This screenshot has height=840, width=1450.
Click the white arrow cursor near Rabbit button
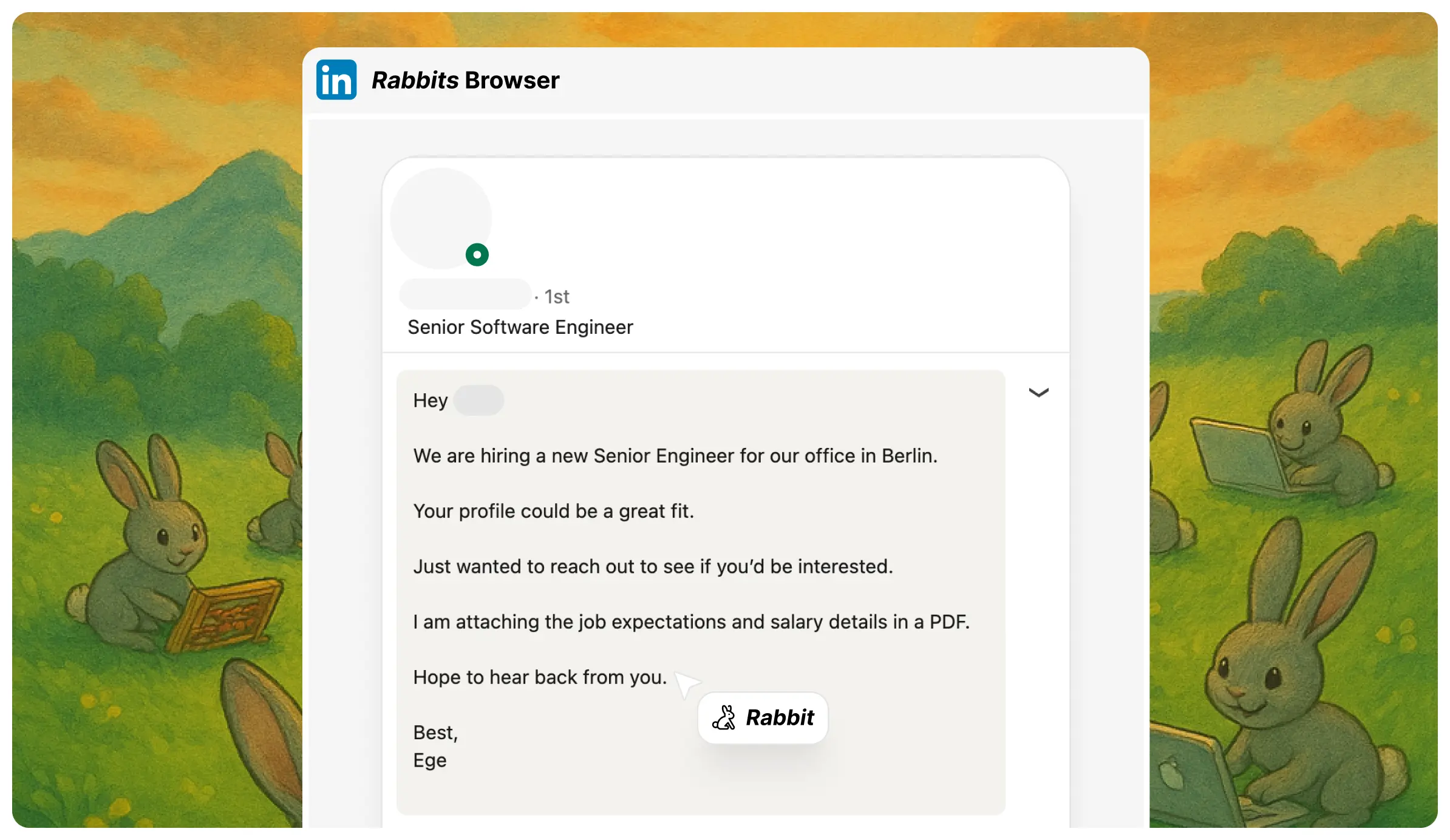pos(687,683)
